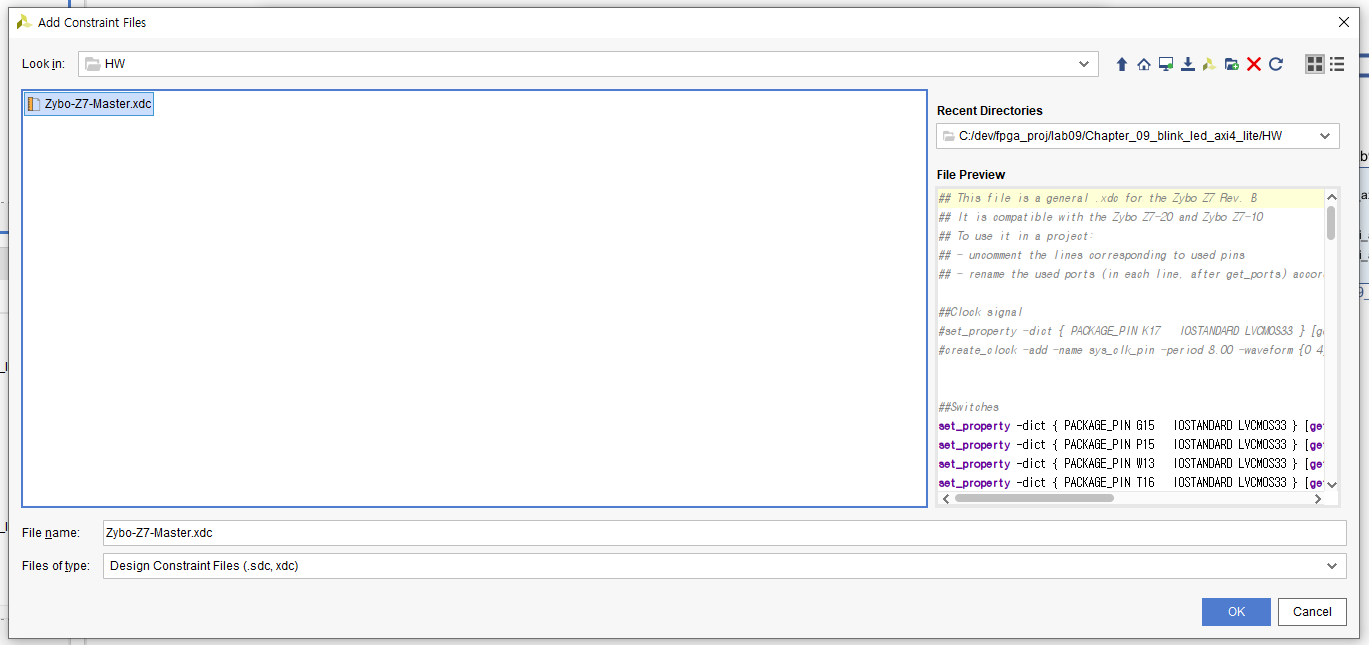Click the File Preview vertical scrollbar thumb
This screenshot has width=1369, height=645.
pyautogui.click(x=1331, y=223)
